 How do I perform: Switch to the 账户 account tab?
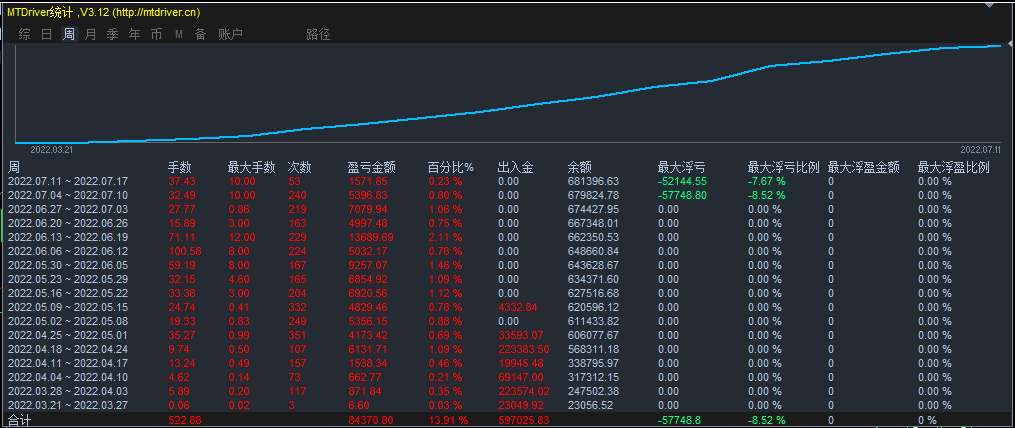[230, 34]
